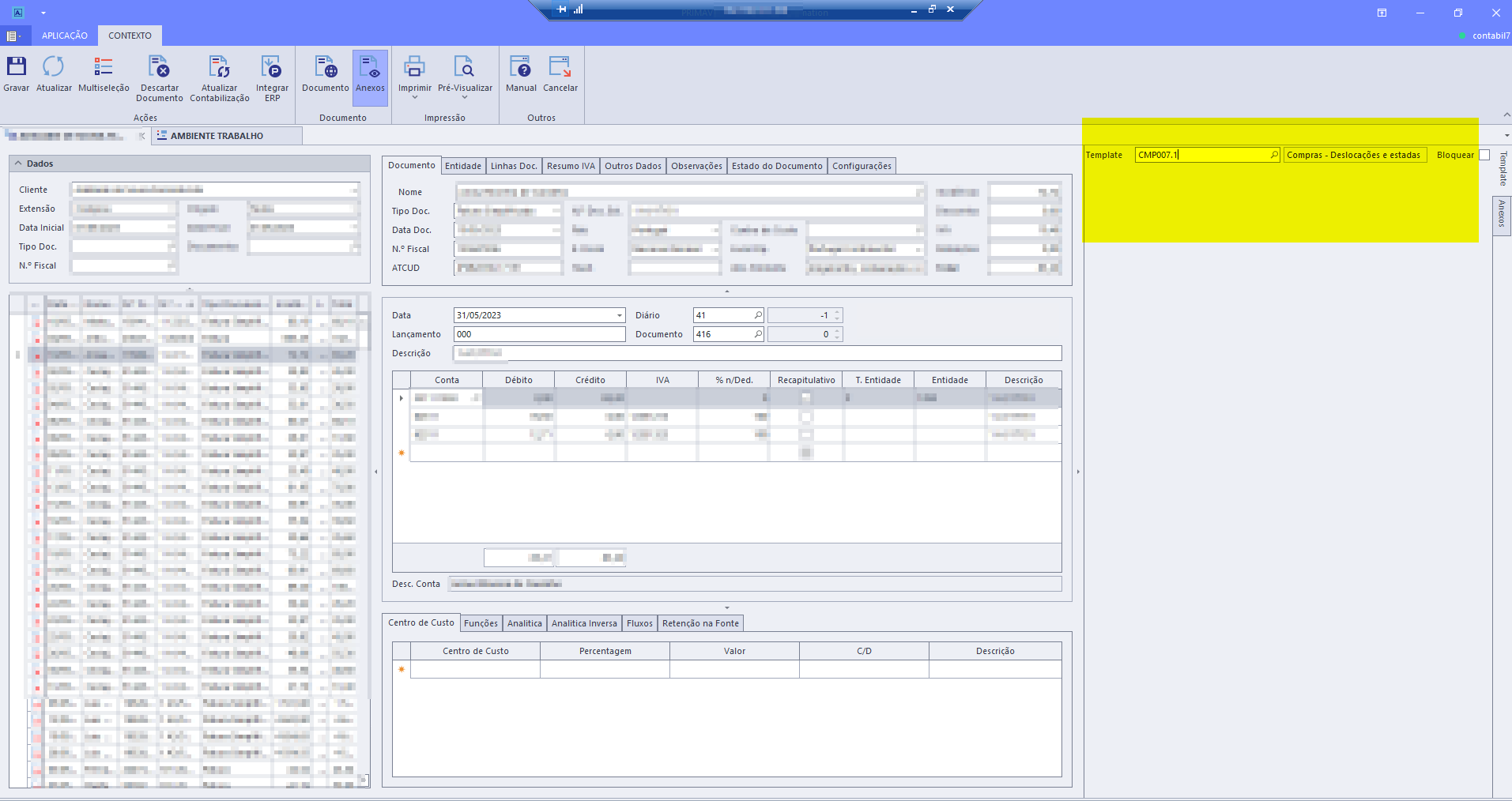This screenshot has height=801, width=1512.
Task: Collapse the Dados panel section
Action: coord(18,164)
